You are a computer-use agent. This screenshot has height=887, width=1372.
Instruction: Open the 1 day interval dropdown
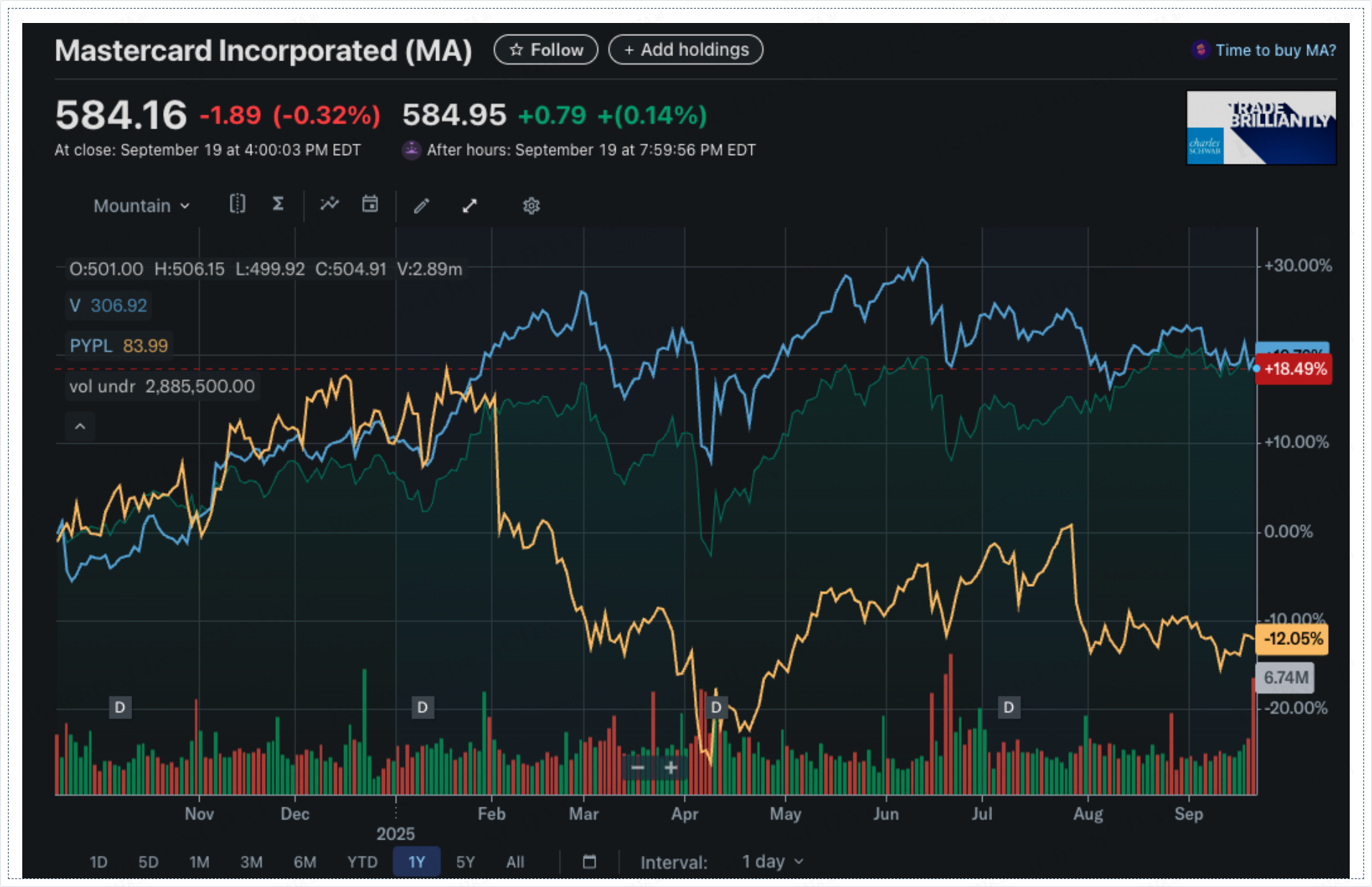coord(772,861)
